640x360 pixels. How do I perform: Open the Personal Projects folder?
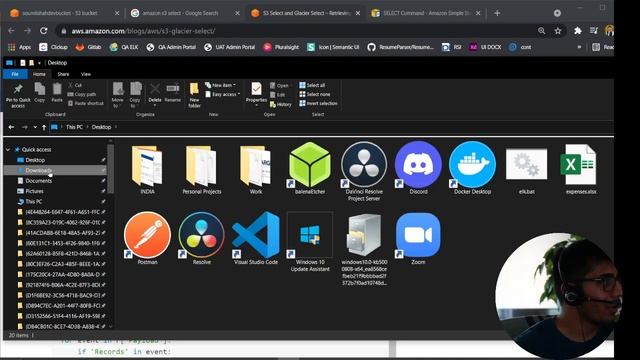[202, 169]
